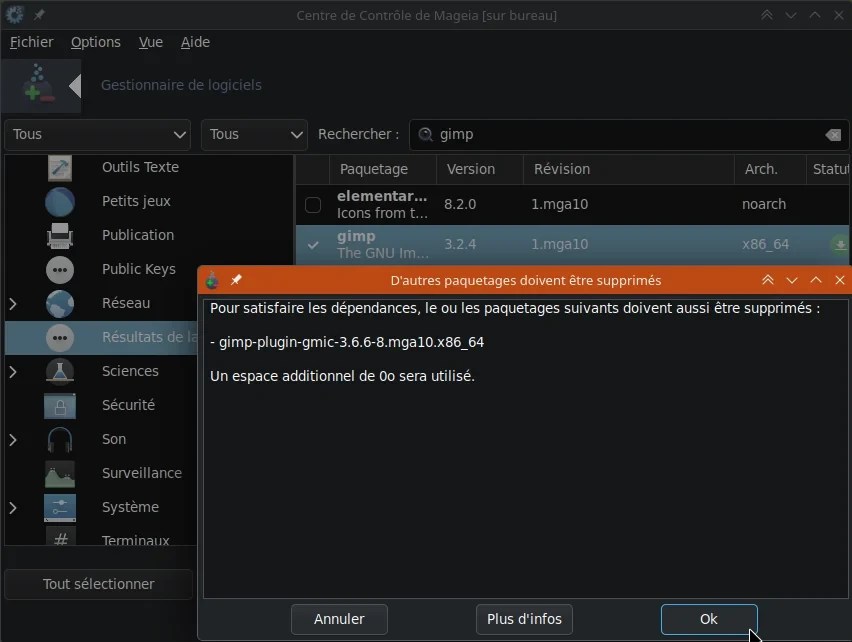
Task: Click the Petits jeux category icon
Action: (x=60, y=202)
